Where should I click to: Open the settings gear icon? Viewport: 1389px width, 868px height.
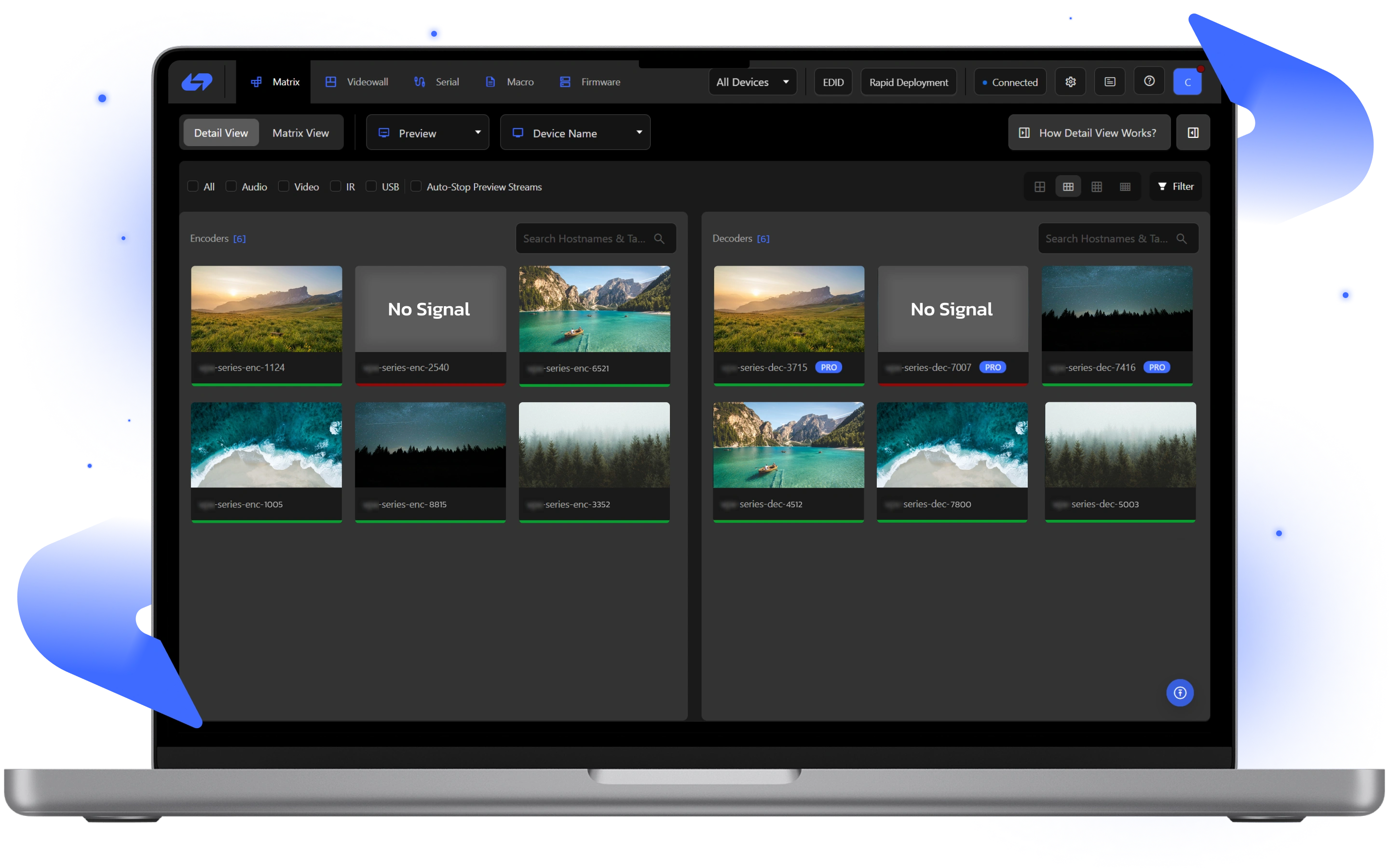pos(1071,82)
